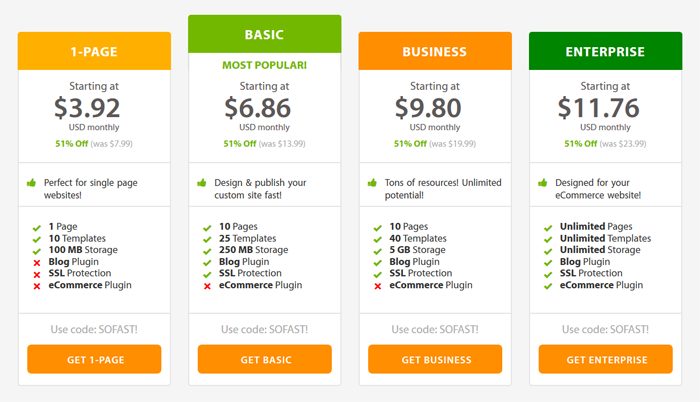Click green check beside Basic SSL Protection

(x=207, y=274)
